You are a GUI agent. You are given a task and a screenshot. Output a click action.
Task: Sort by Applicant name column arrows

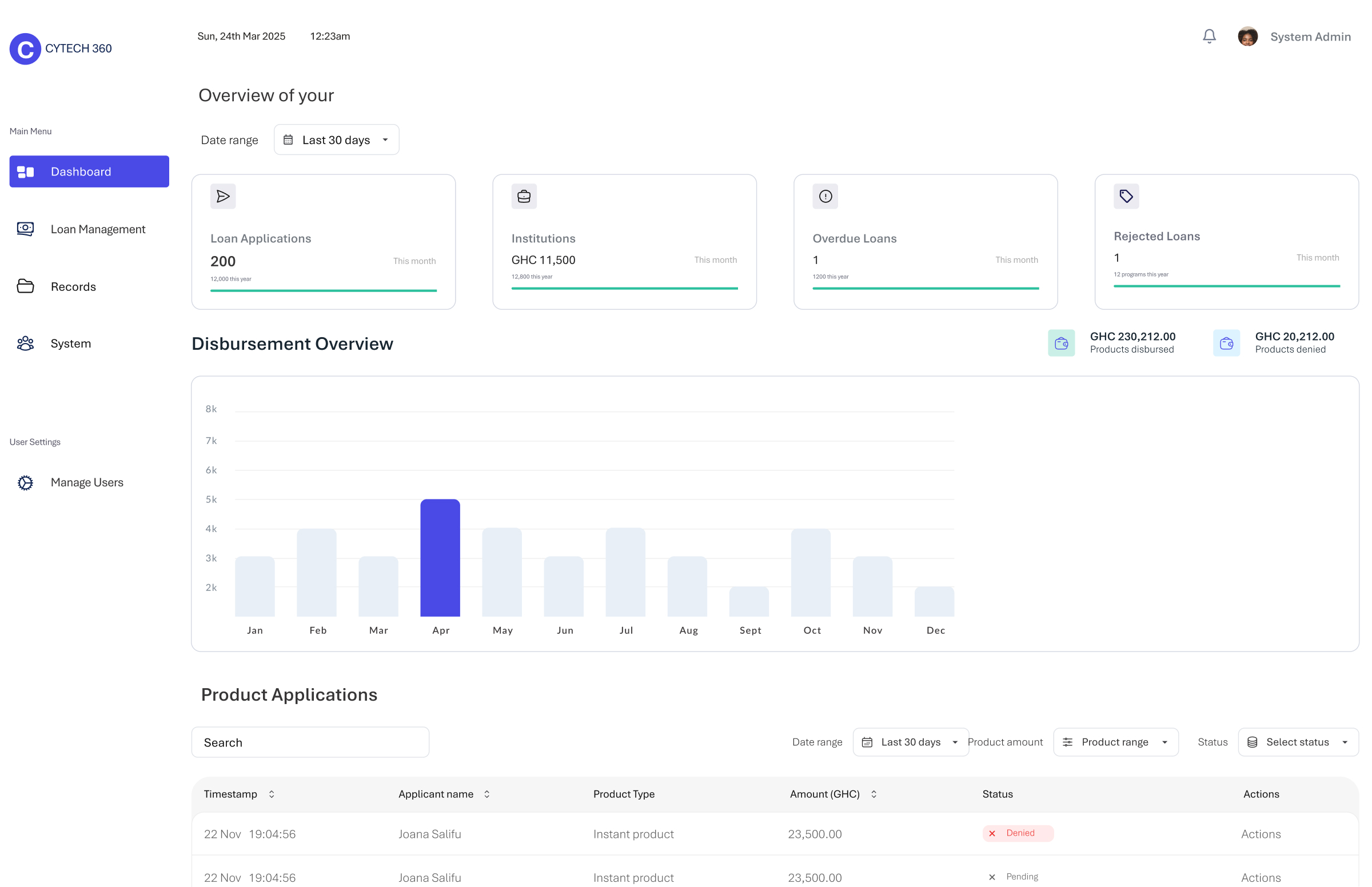point(486,794)
